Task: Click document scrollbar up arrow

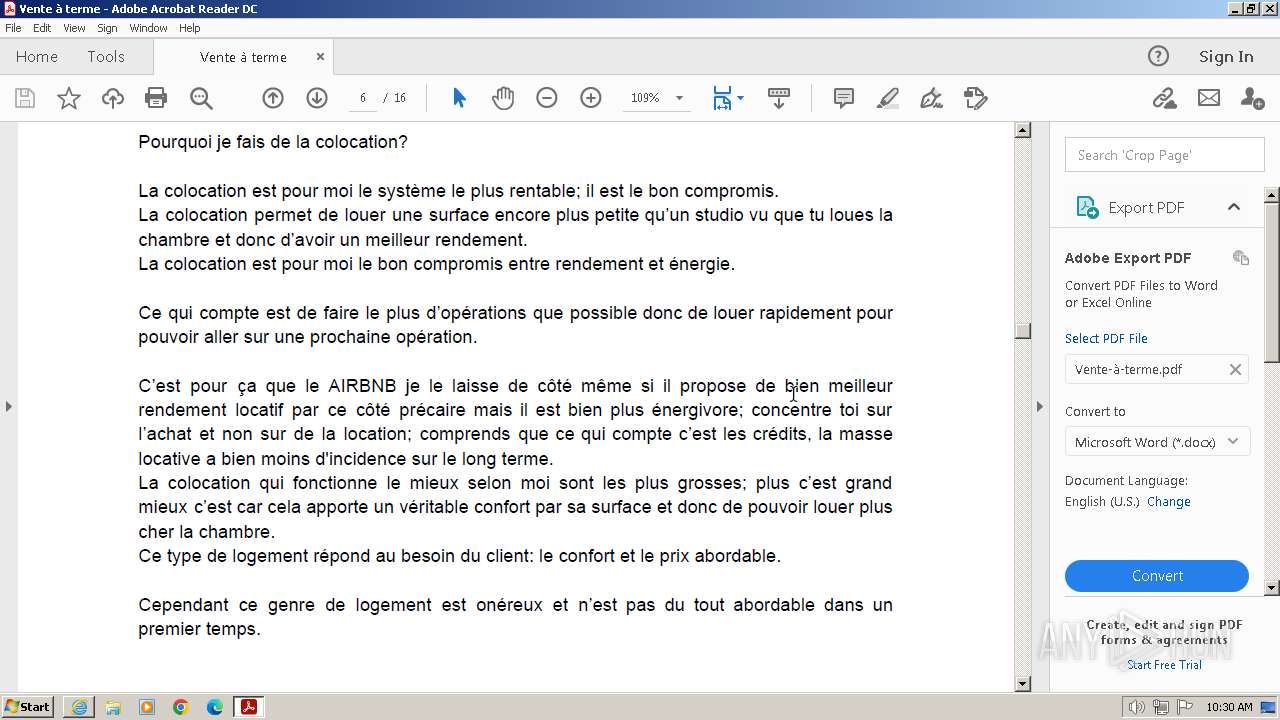Action: [x=1022, y=130]
